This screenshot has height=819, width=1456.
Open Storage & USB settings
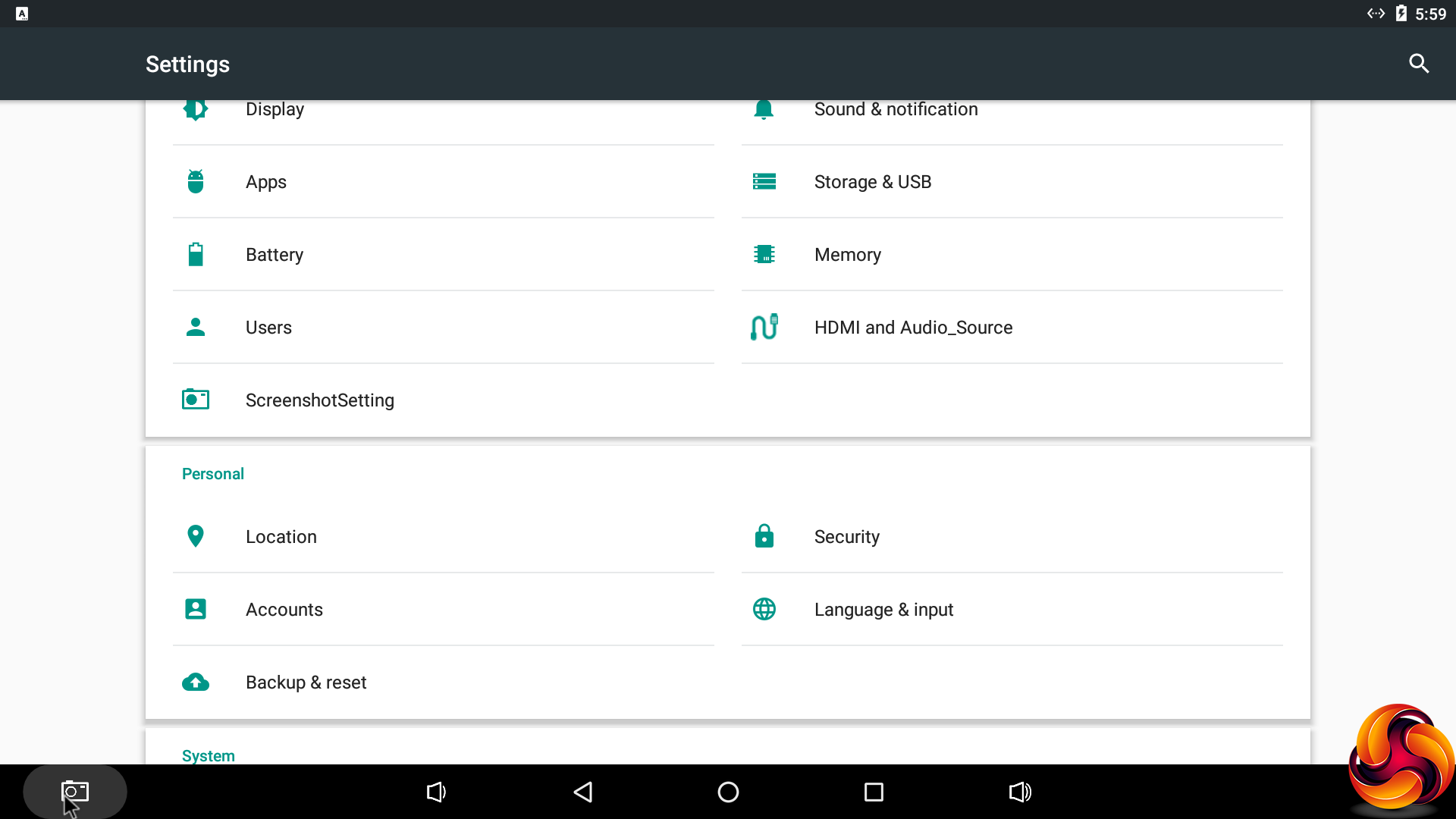872,182
